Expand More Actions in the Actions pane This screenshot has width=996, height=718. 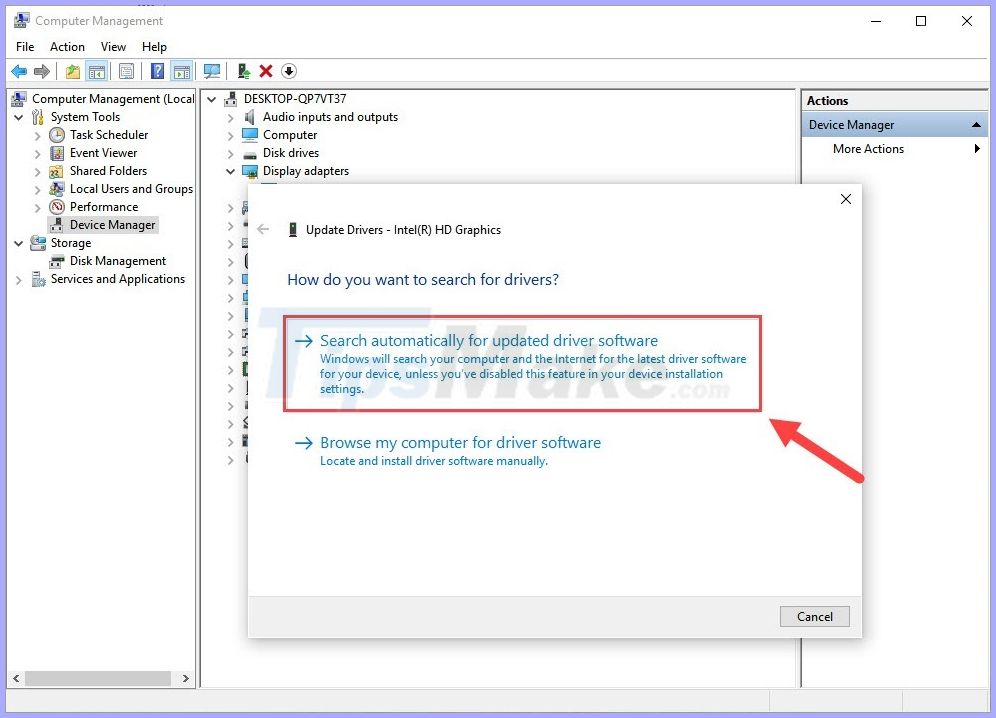977,148
